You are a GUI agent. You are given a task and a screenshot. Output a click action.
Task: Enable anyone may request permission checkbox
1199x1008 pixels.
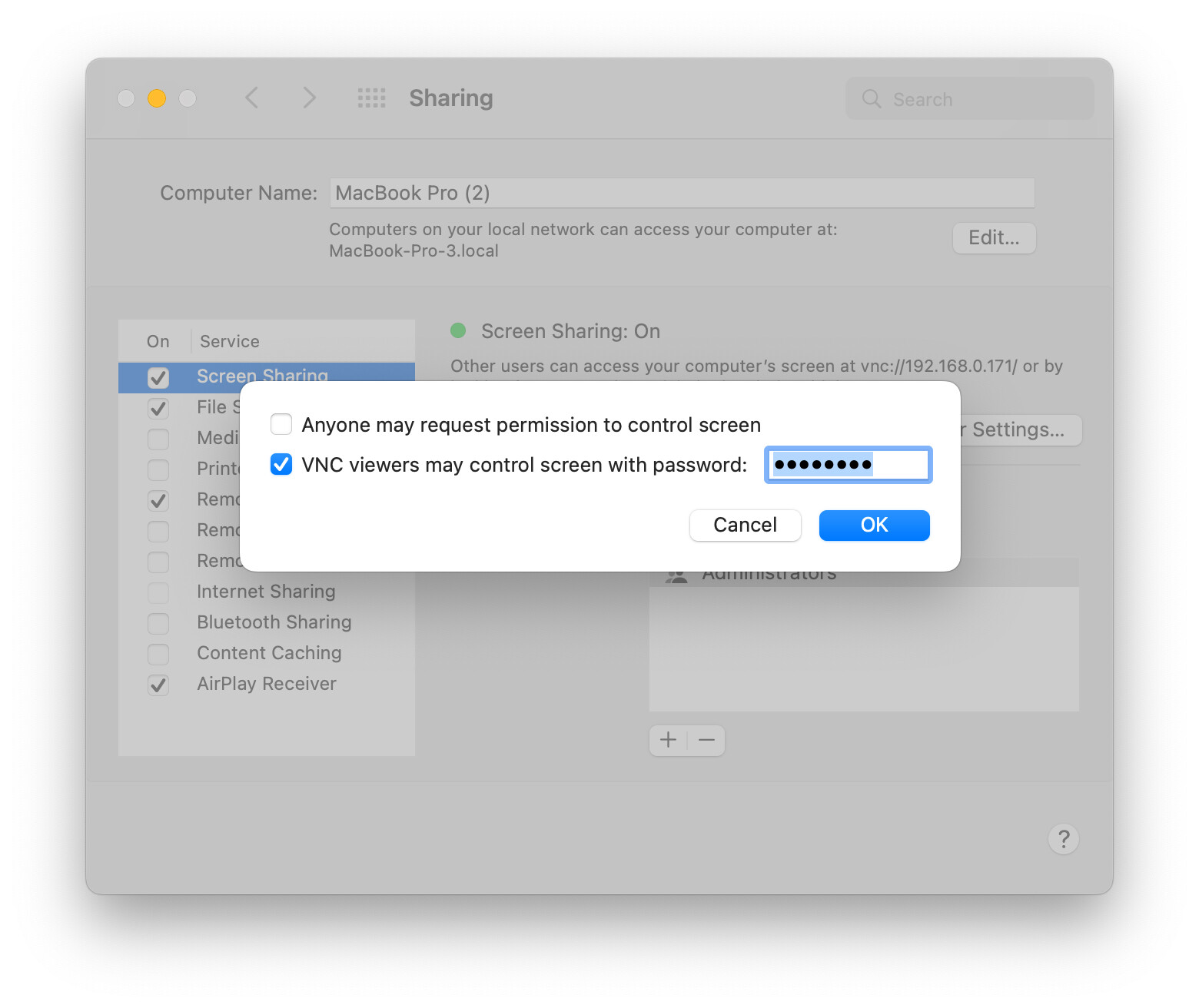coord(281,424)
